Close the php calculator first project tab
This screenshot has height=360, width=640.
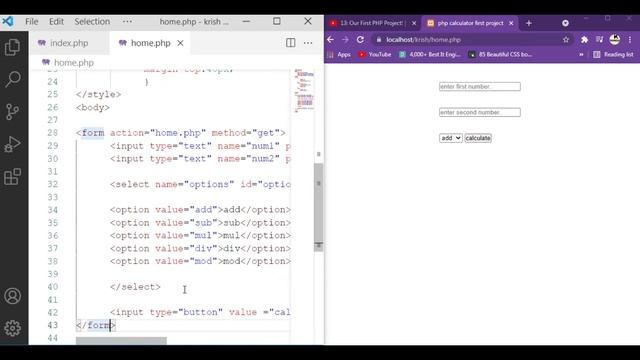click(511, 23)
